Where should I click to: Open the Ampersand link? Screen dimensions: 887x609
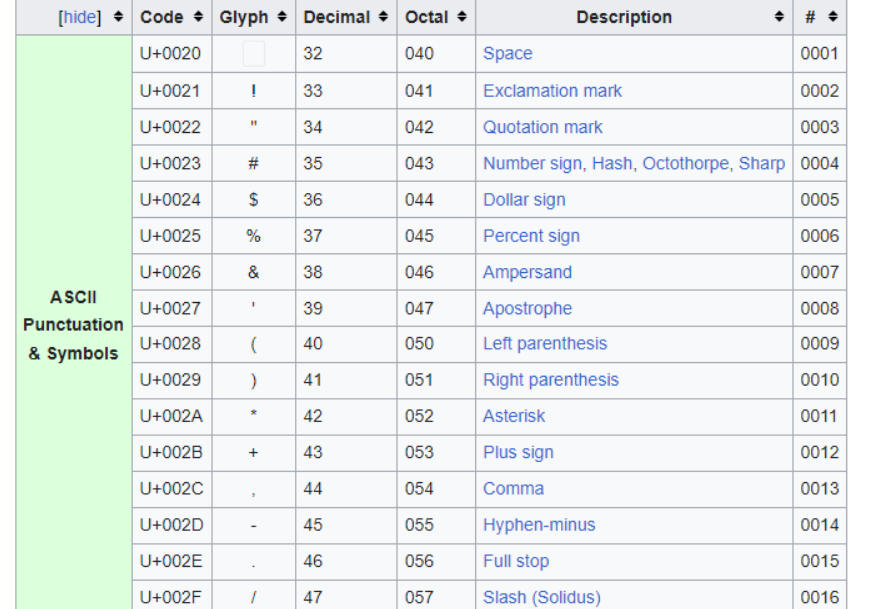pos(527,272)
